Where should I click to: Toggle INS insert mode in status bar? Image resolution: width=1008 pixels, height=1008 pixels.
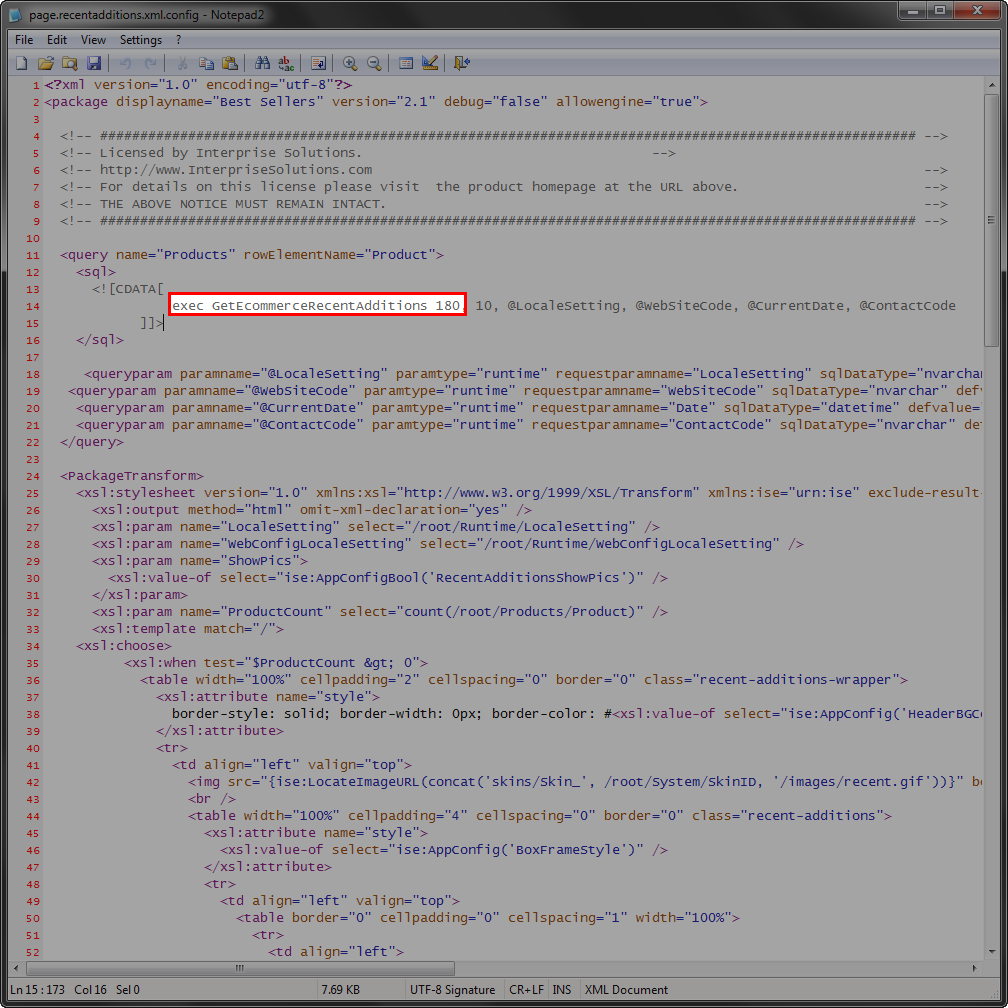[x=562, y=990]
